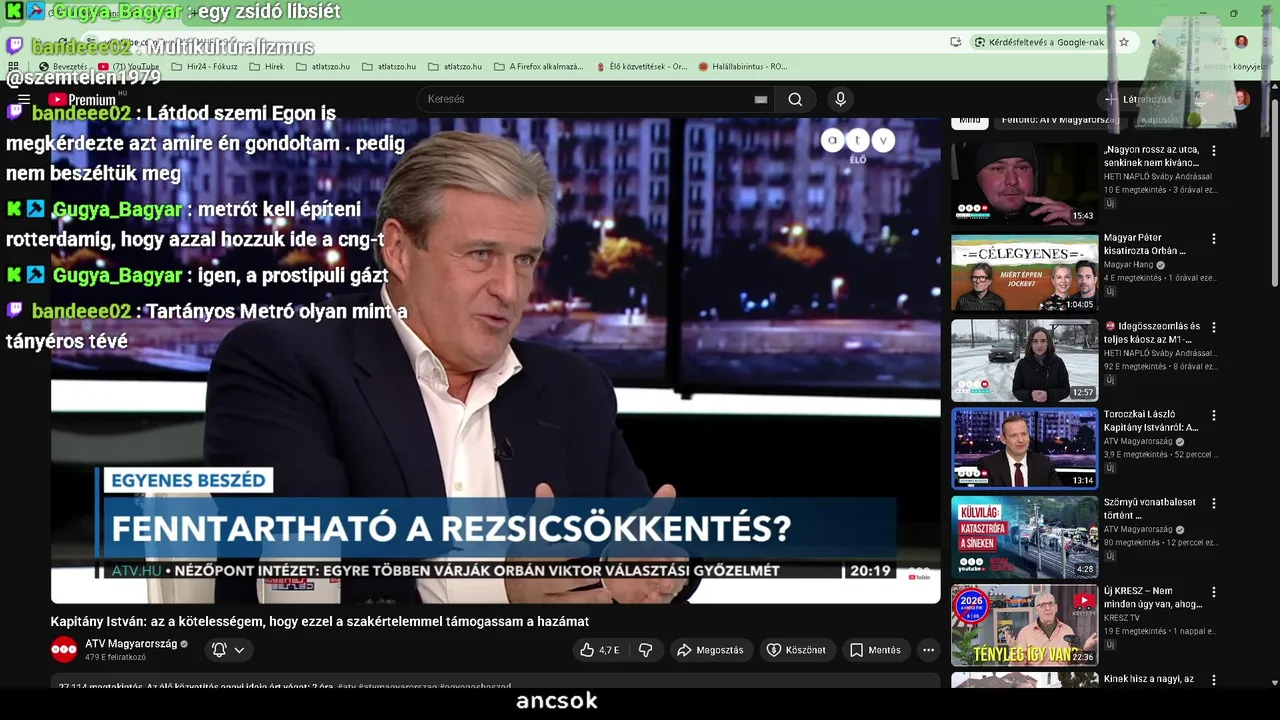This screenshot has height=720, width=1280.
Task: Play 'Nagyon rossz az utca' thumbnail
Action: pyautogui.click(x=1024, y=183)
